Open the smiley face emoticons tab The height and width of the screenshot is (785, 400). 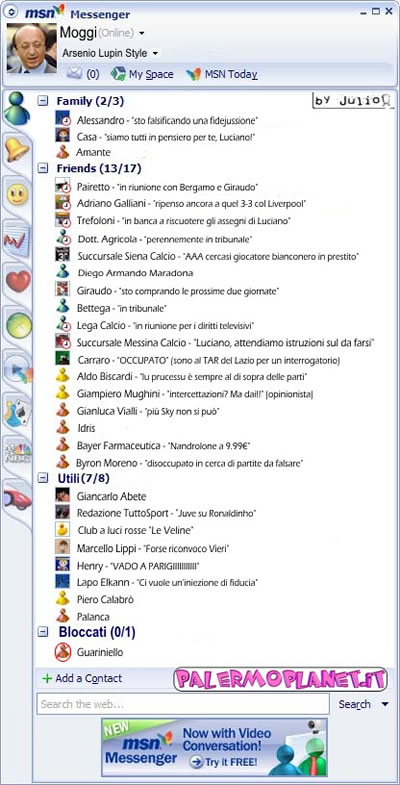tap(18, 194)
